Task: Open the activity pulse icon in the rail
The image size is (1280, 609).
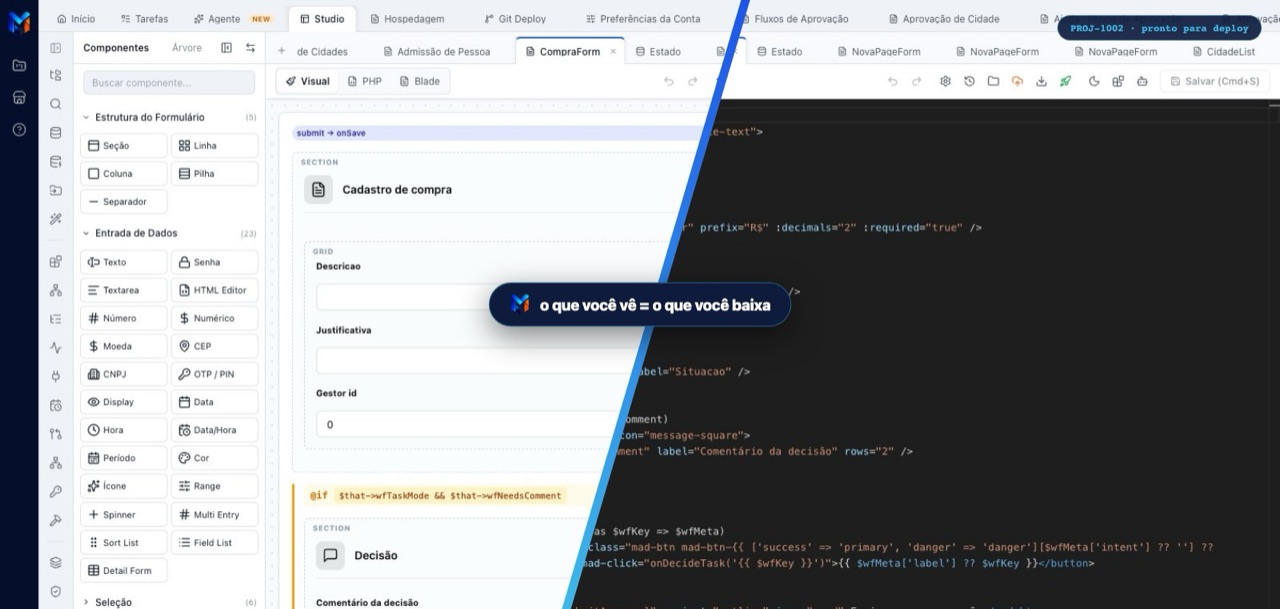Action: pyautogui.click(x=56, y=348)
